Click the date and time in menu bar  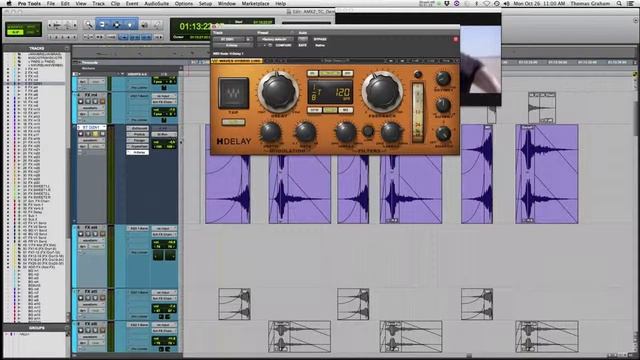[x=539, y=3]
